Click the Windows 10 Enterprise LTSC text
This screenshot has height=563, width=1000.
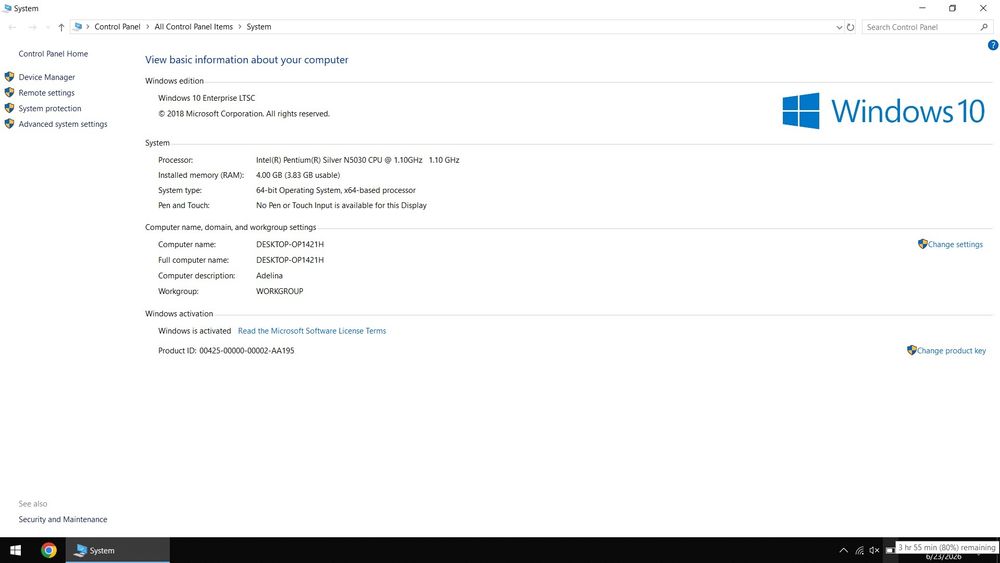click(x=207, y=98)
